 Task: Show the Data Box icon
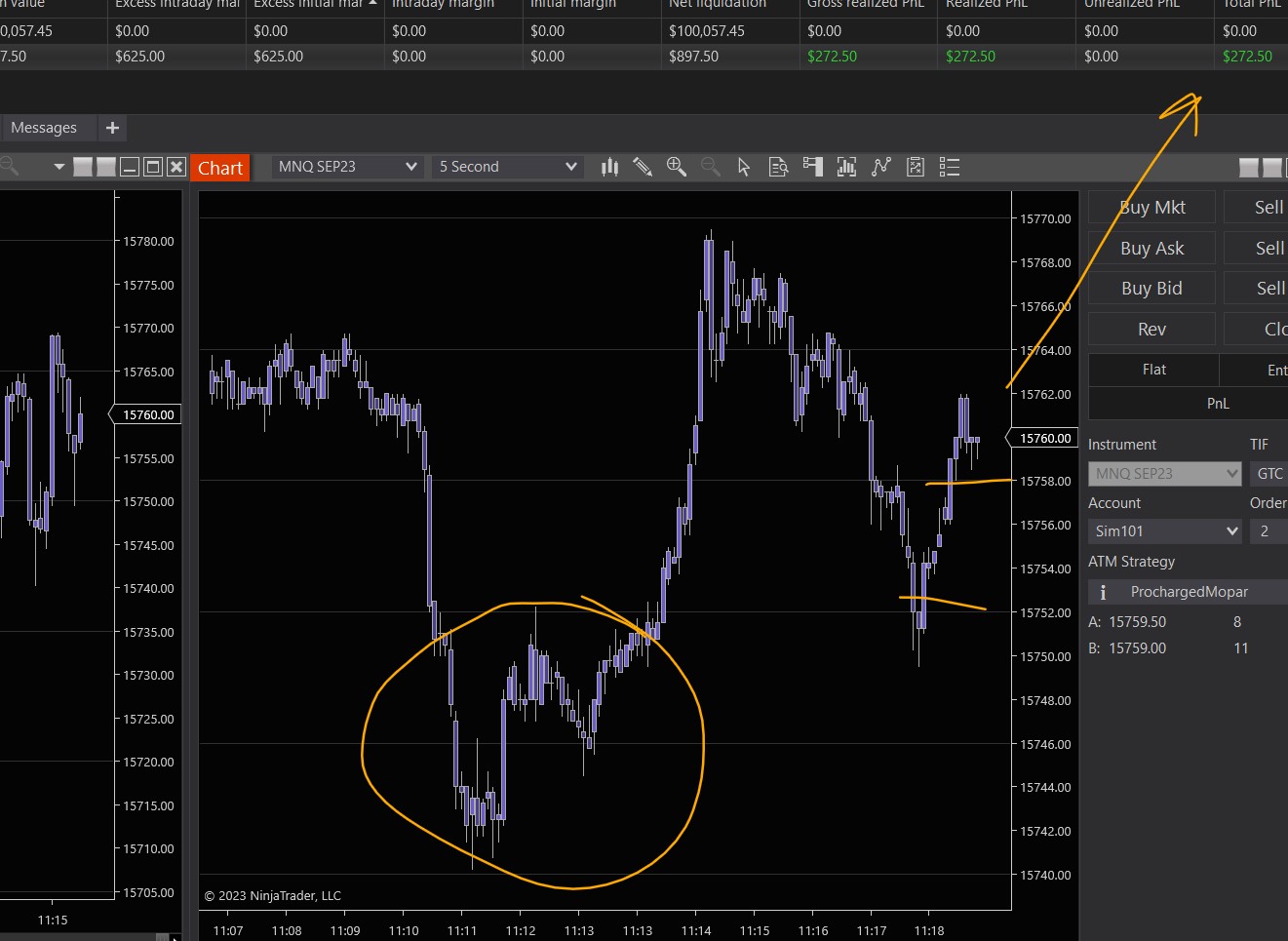click(778, 167)
